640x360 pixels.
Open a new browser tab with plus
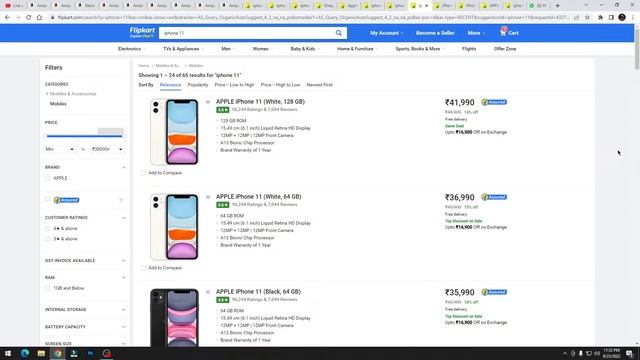pos(558,6)
